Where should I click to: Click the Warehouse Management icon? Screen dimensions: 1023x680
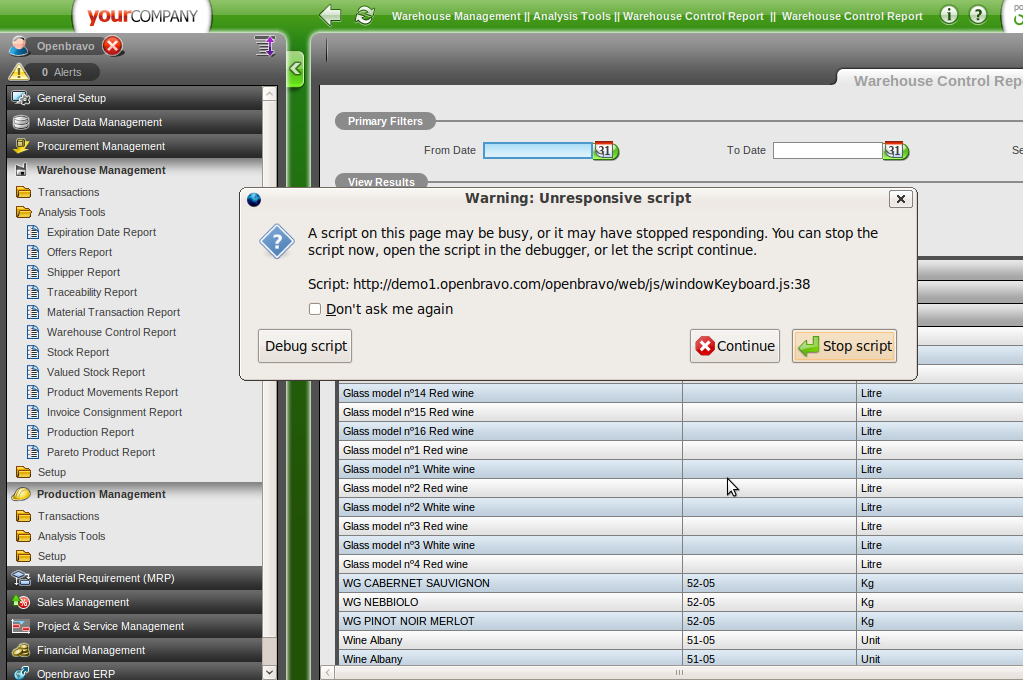21,170
